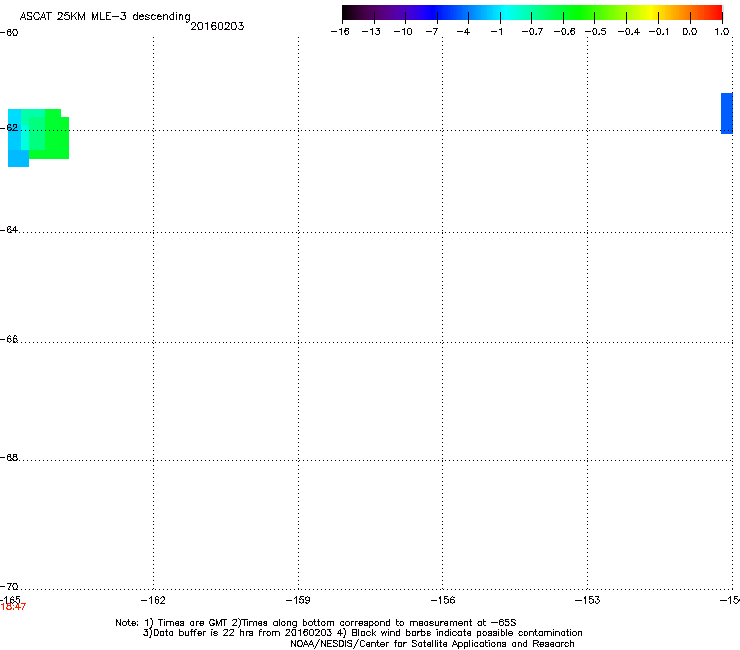Click the color bar label -0.5
The width and height of the screenshot is (740, 650).
click(x=596, y=32)
